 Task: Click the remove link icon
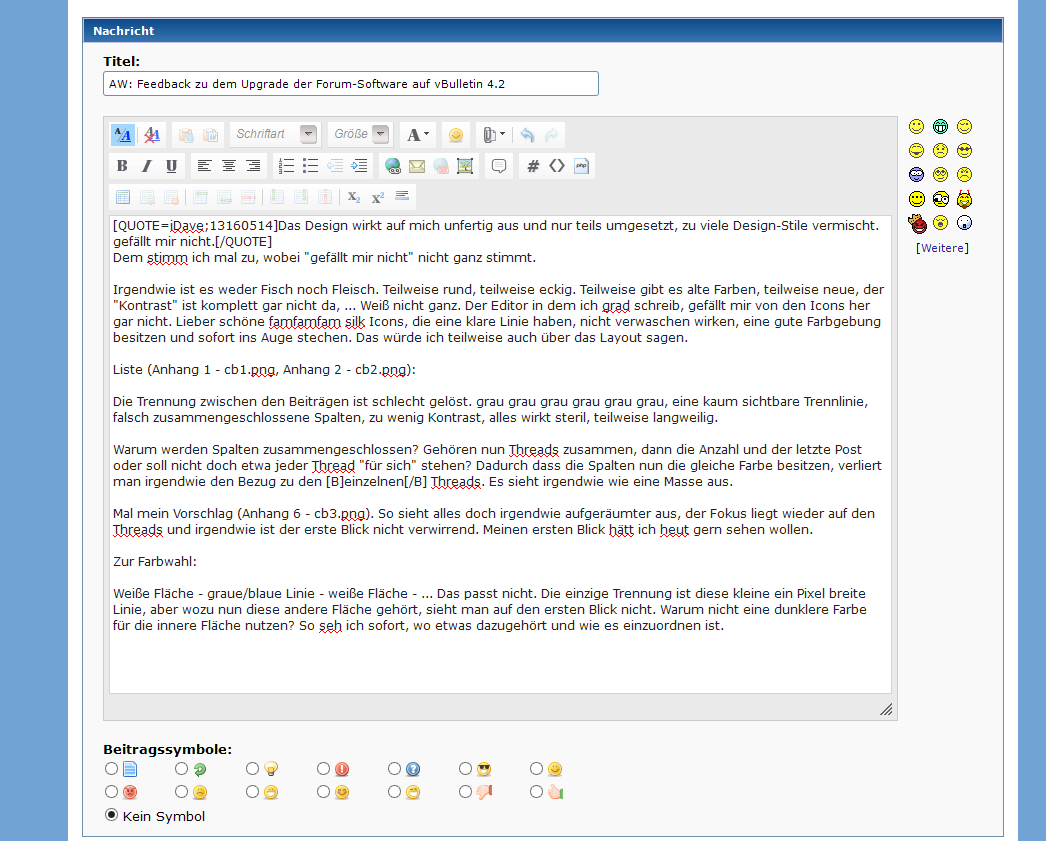[441, 166]
